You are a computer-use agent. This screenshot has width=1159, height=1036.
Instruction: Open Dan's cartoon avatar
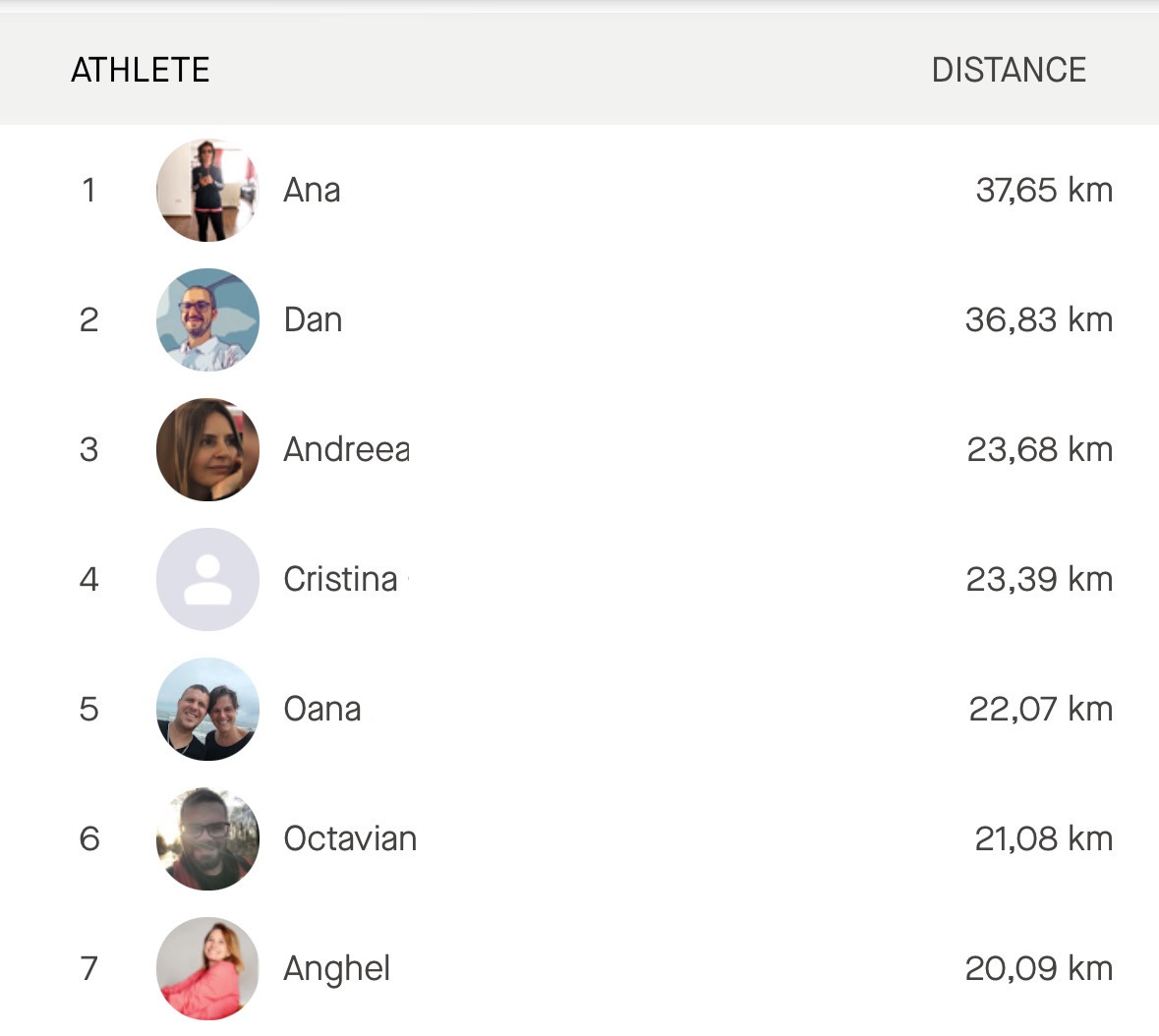207,319
